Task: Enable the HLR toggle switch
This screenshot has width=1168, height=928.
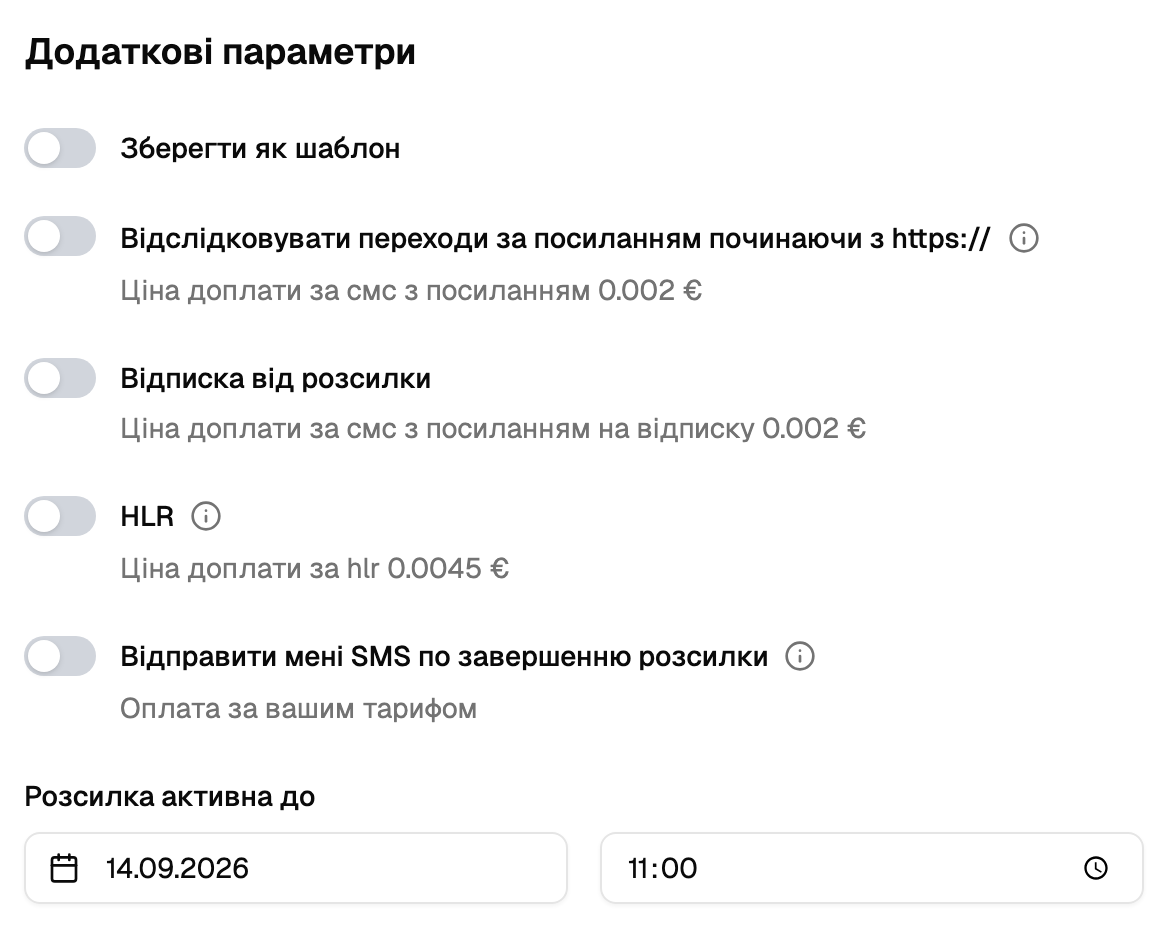Action: click(x=60, y=516)
